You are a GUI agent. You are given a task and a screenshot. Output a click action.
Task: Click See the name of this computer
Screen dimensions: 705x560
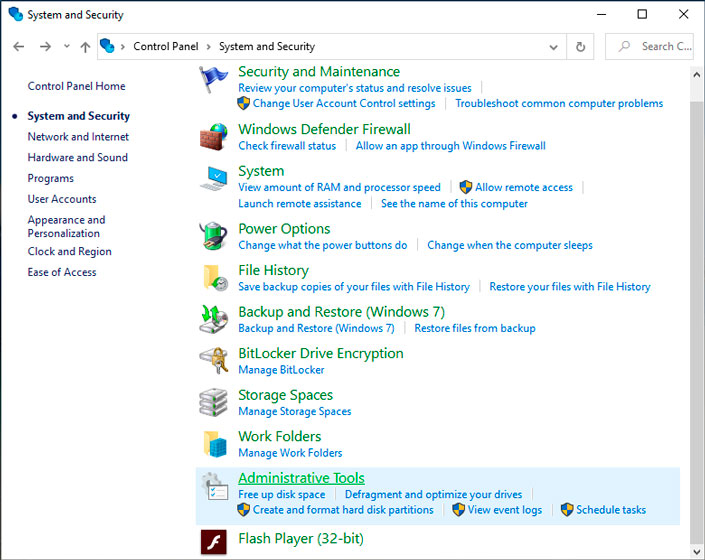point(454,204)
